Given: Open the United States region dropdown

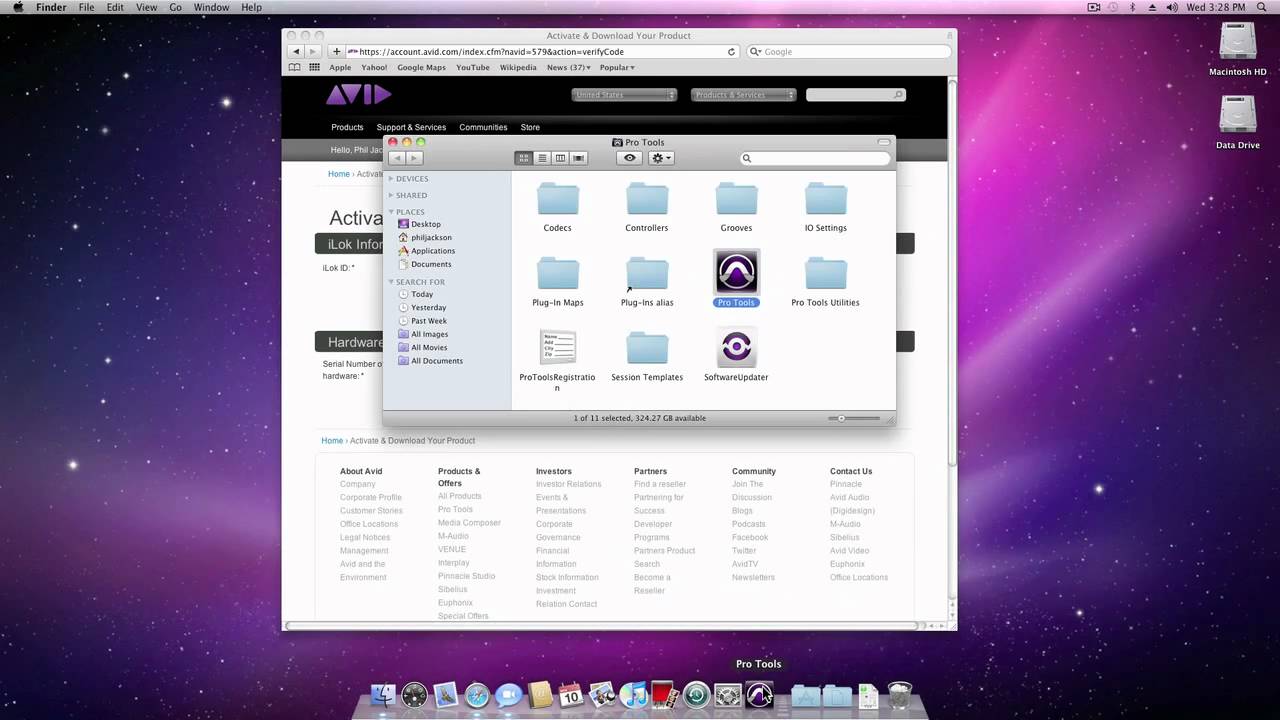Looking at the screenshot, I should [624, 95].
